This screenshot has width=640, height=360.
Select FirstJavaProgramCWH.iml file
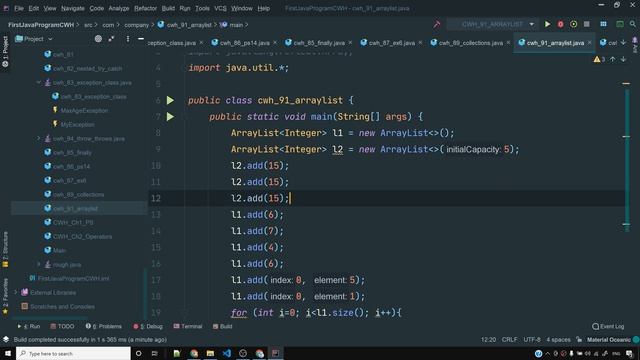tap(73, 278)
